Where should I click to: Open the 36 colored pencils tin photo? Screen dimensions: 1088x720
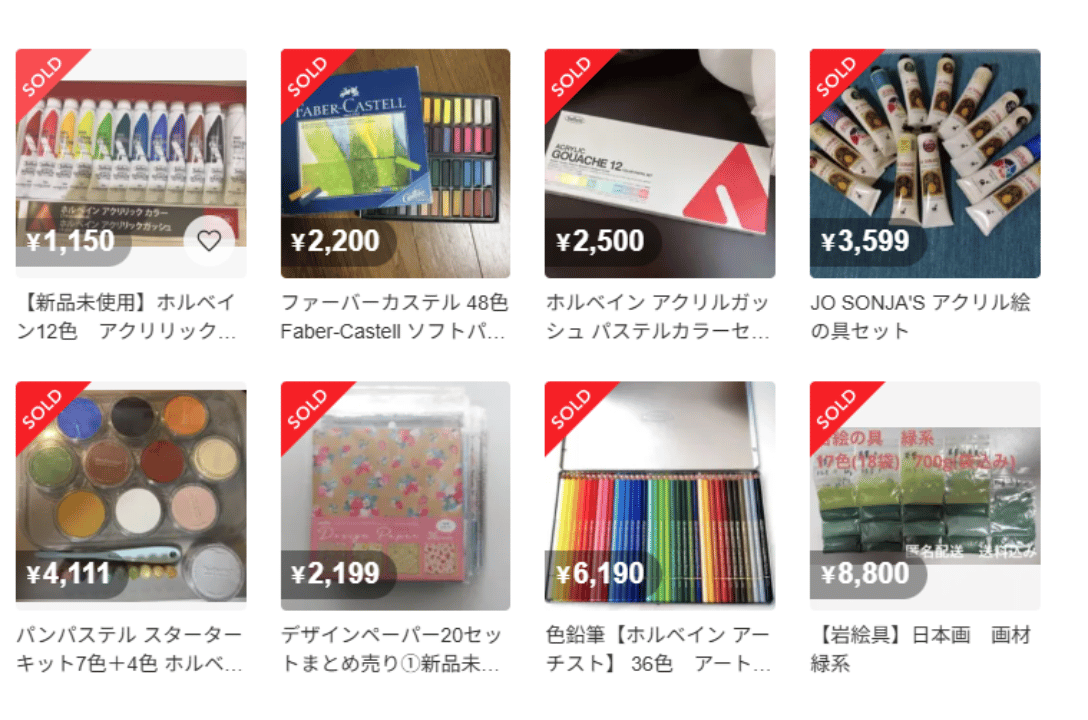point(660,496)
